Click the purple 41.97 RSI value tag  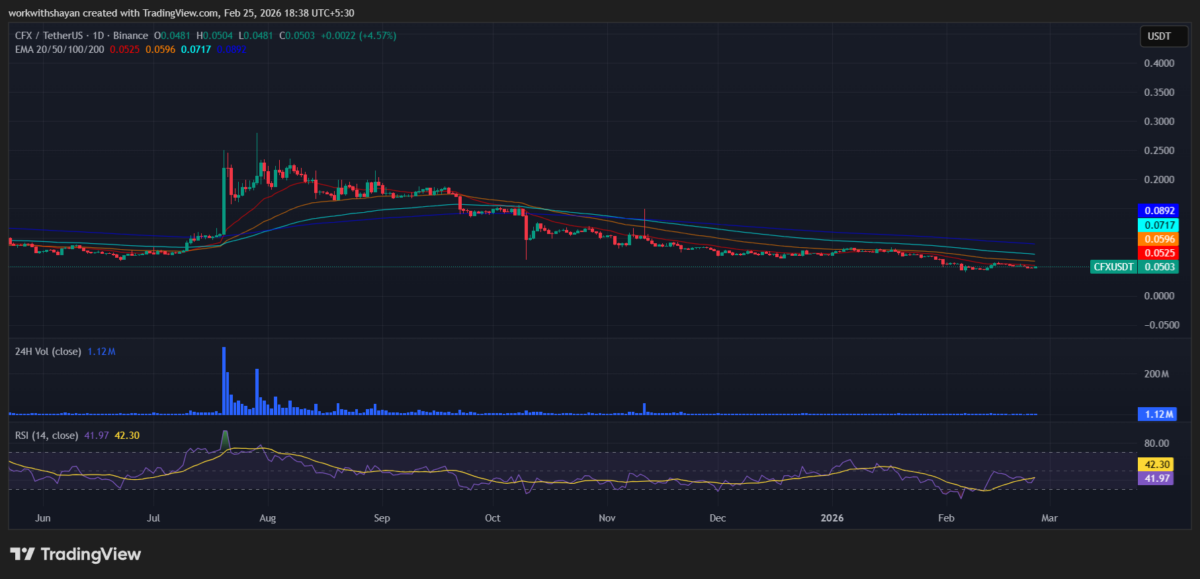coord(1155,479)
